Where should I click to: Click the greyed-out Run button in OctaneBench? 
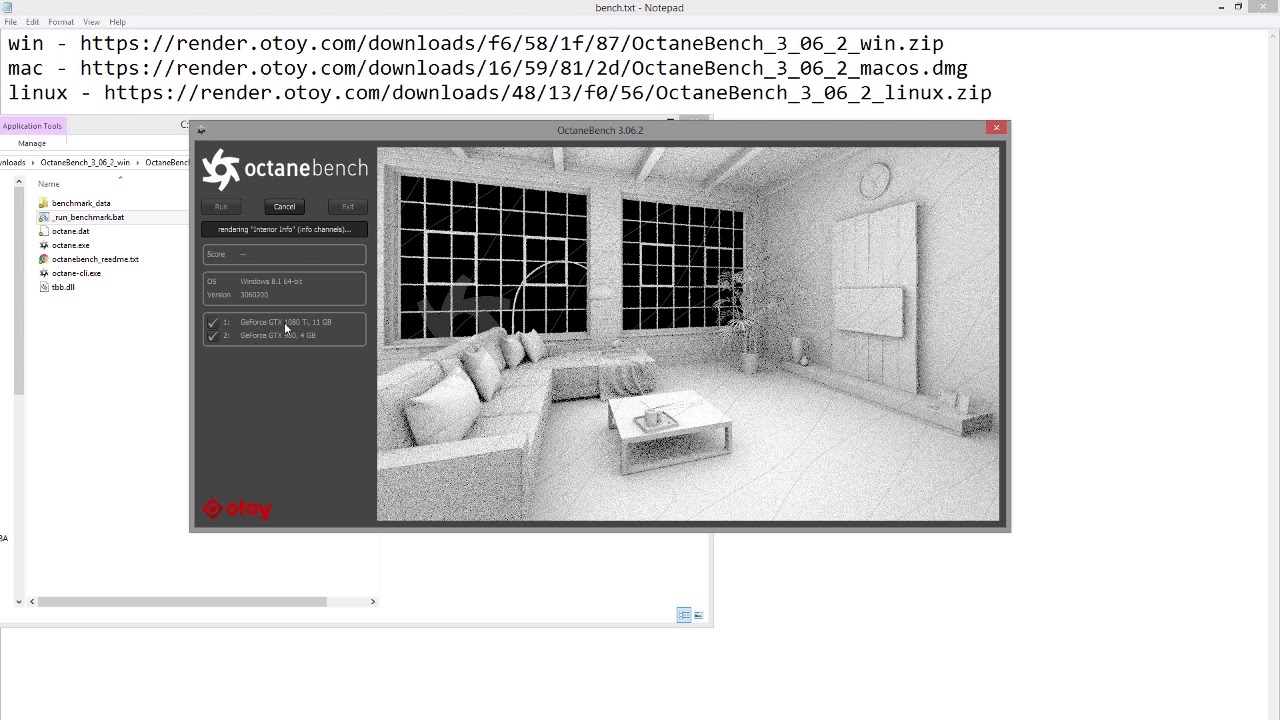221,207
